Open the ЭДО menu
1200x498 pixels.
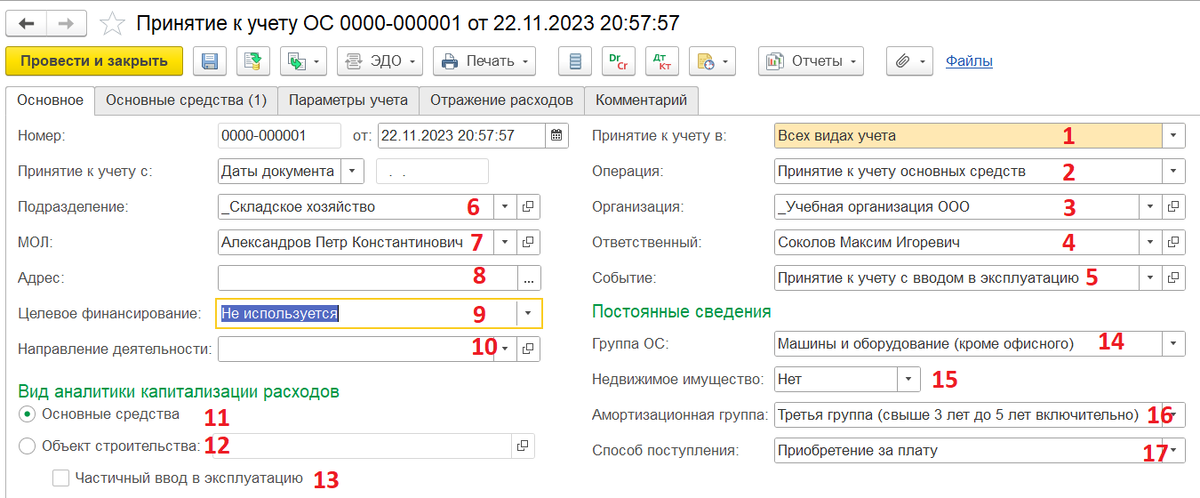click(380, 61)
